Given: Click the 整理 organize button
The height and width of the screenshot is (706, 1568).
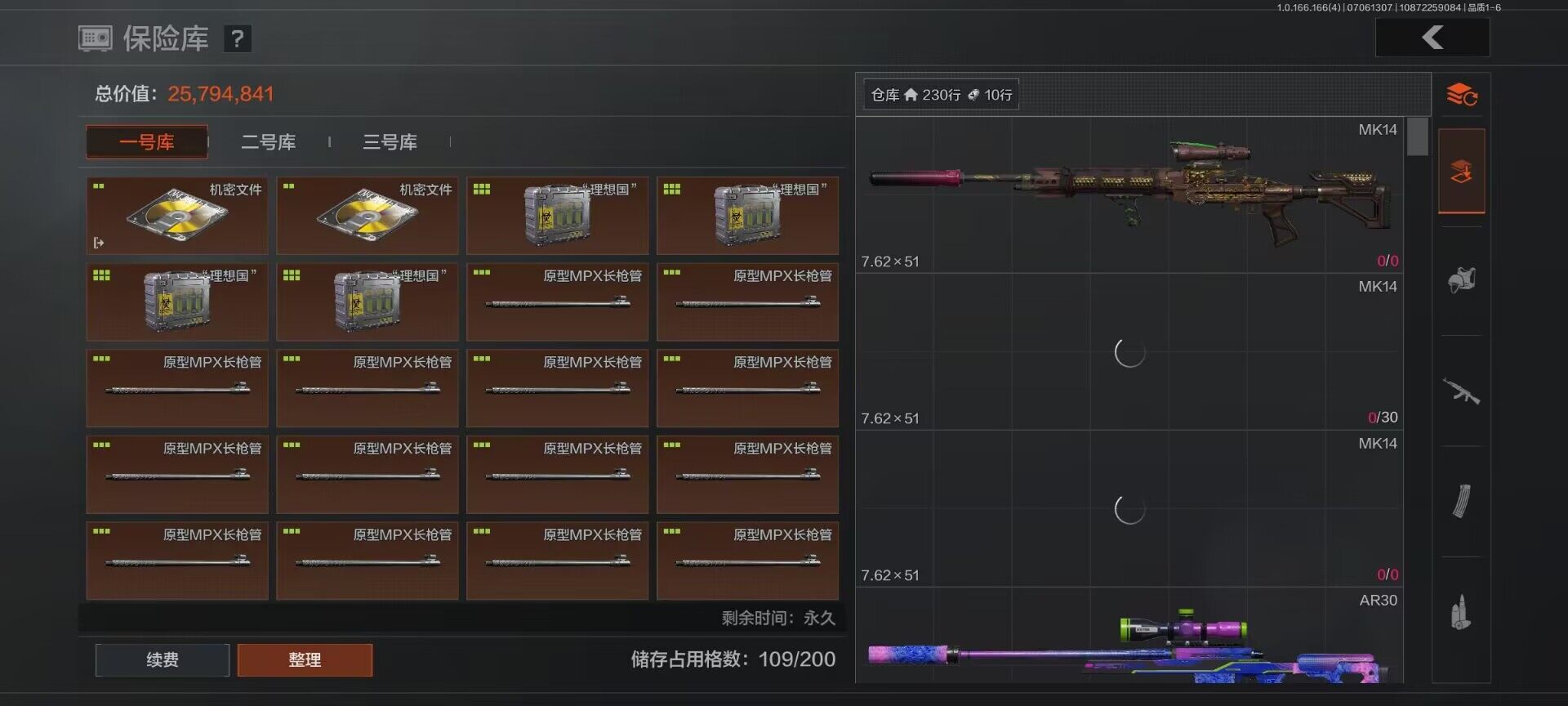Looking at the screenshot, I should 305,659.
